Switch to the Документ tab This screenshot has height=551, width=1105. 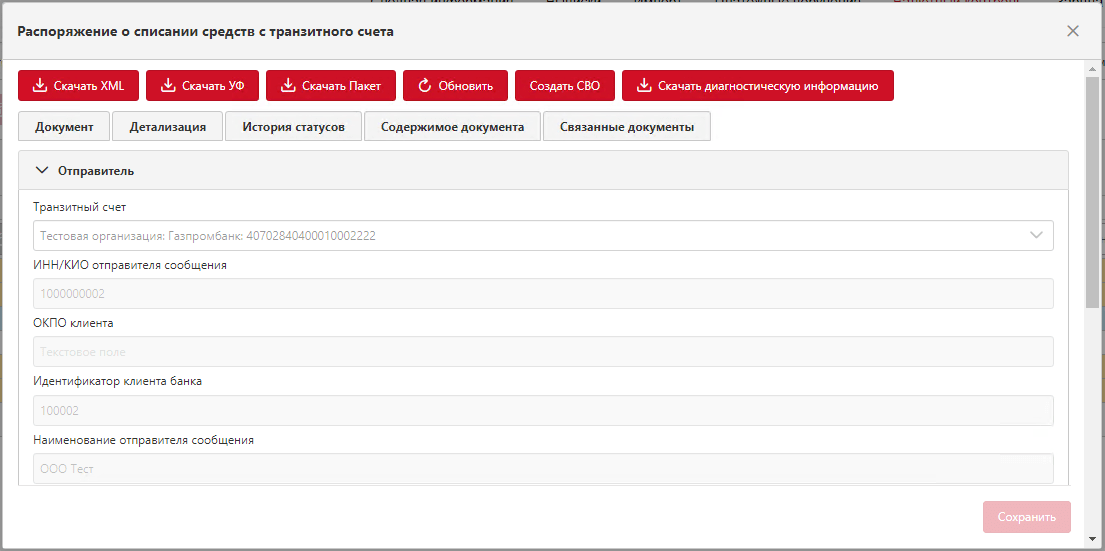click(x=64, y=127)
